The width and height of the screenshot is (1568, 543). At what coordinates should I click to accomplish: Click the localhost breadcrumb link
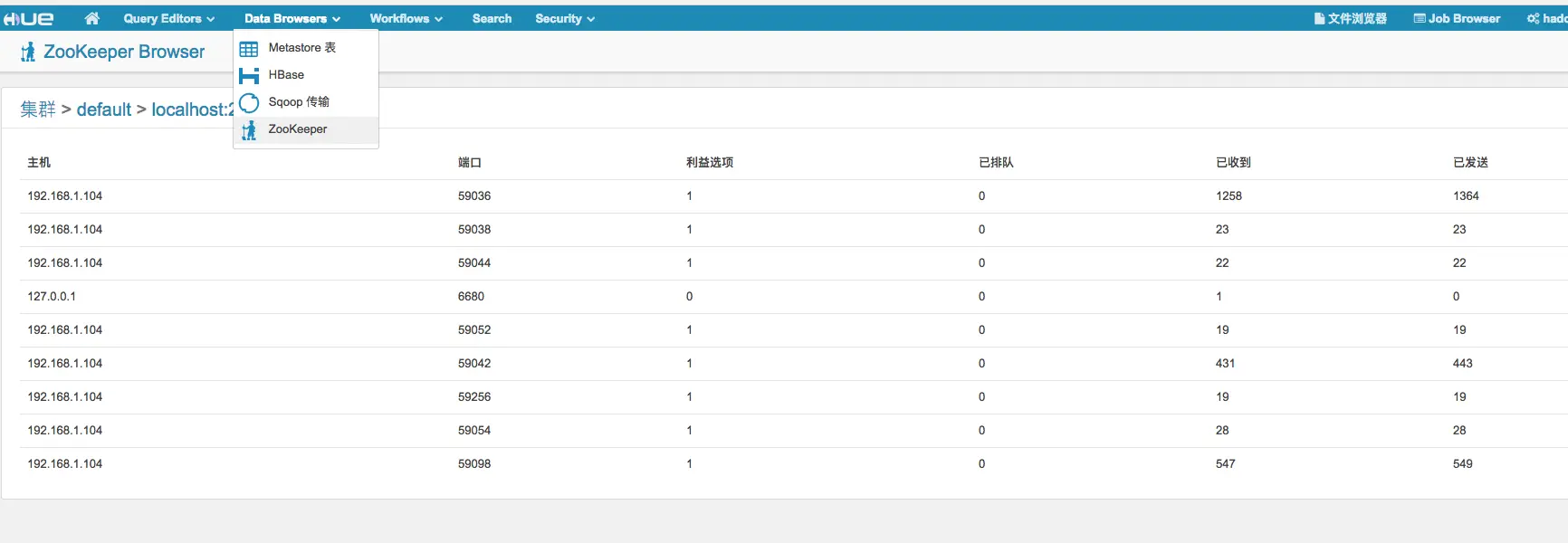click(193, 110)
